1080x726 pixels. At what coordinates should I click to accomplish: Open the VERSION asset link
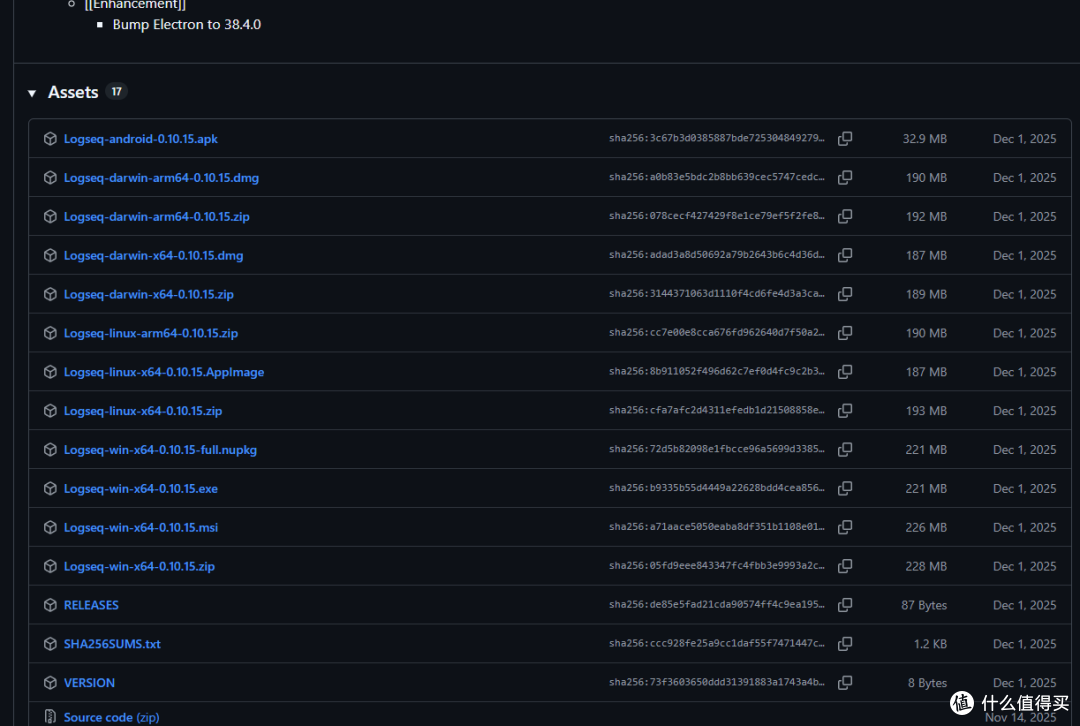[89, 683]
